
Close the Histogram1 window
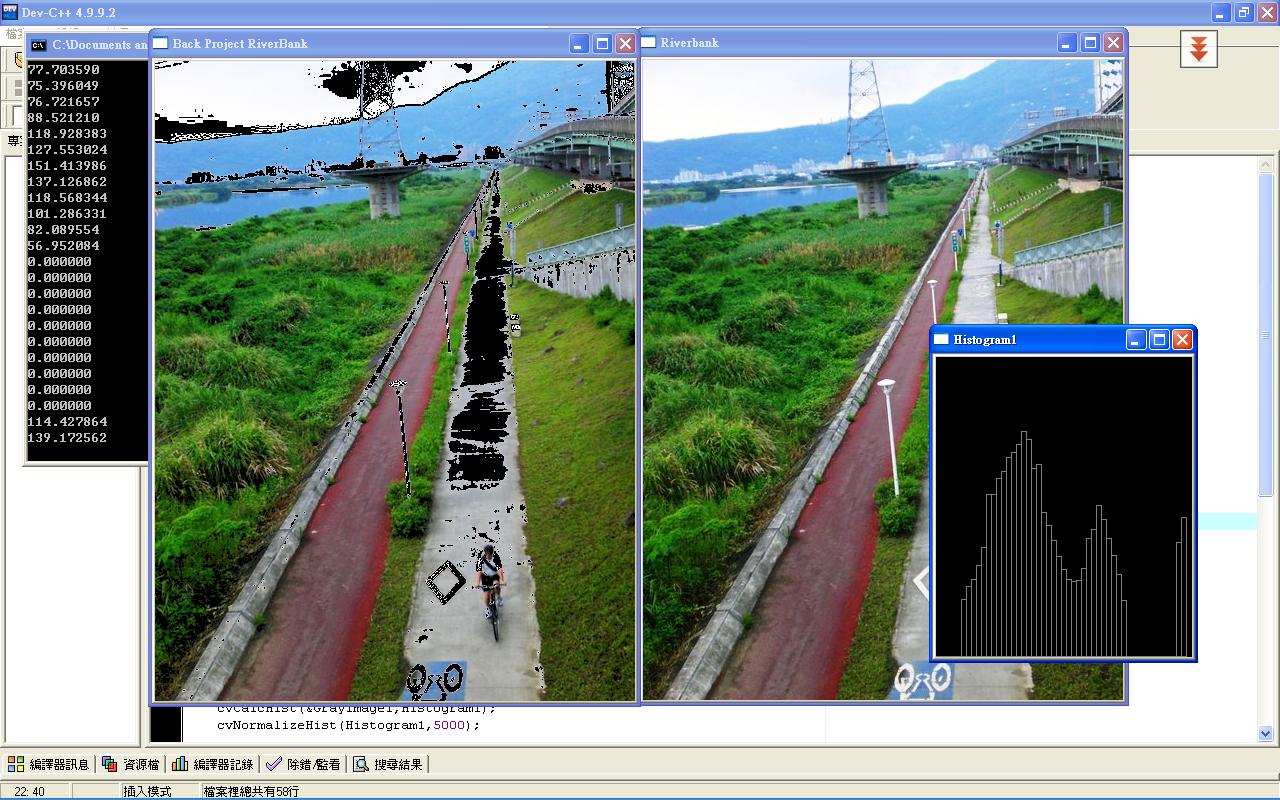tap(1182, 340)
